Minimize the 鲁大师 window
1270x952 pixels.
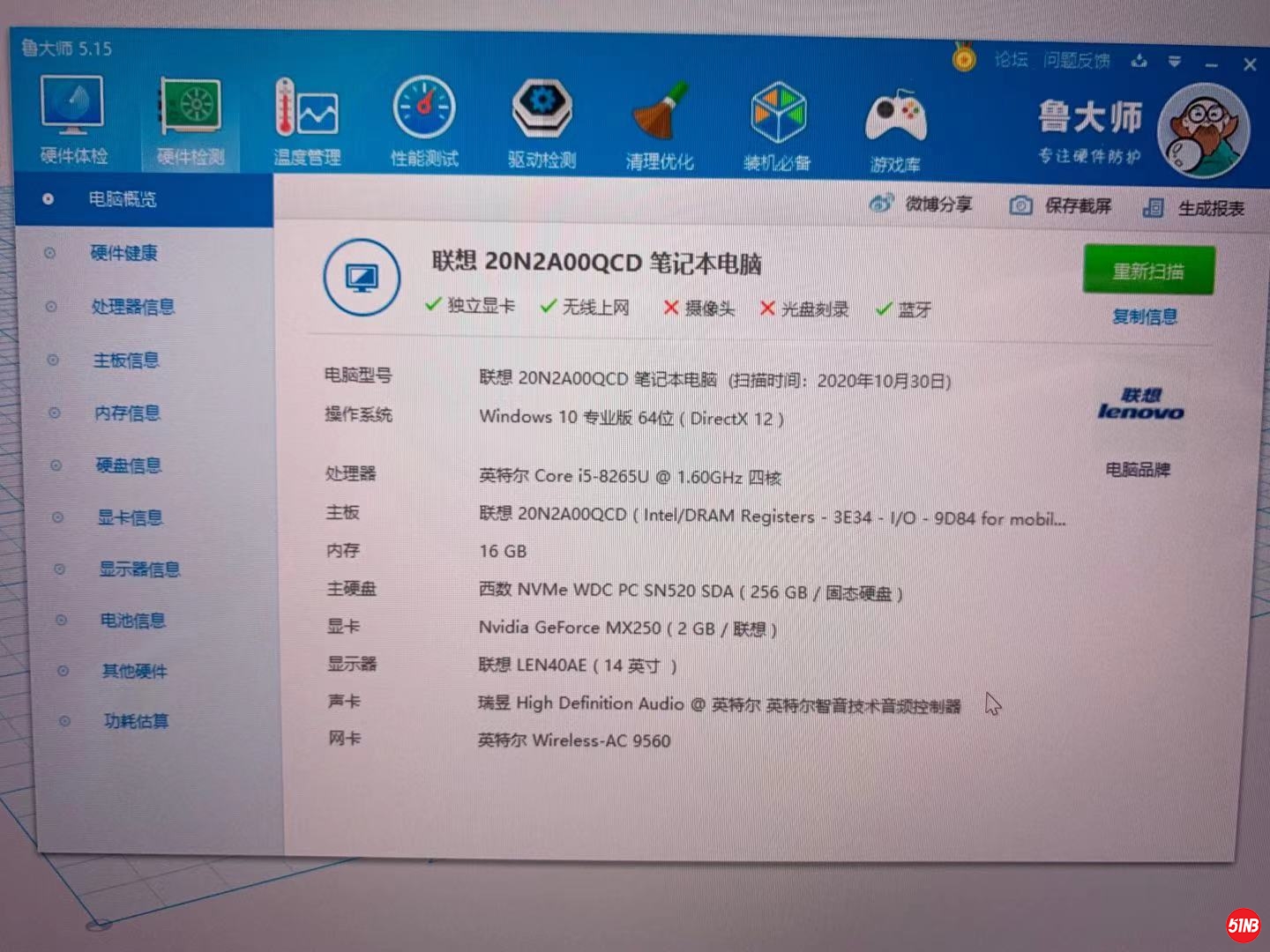1212,64
